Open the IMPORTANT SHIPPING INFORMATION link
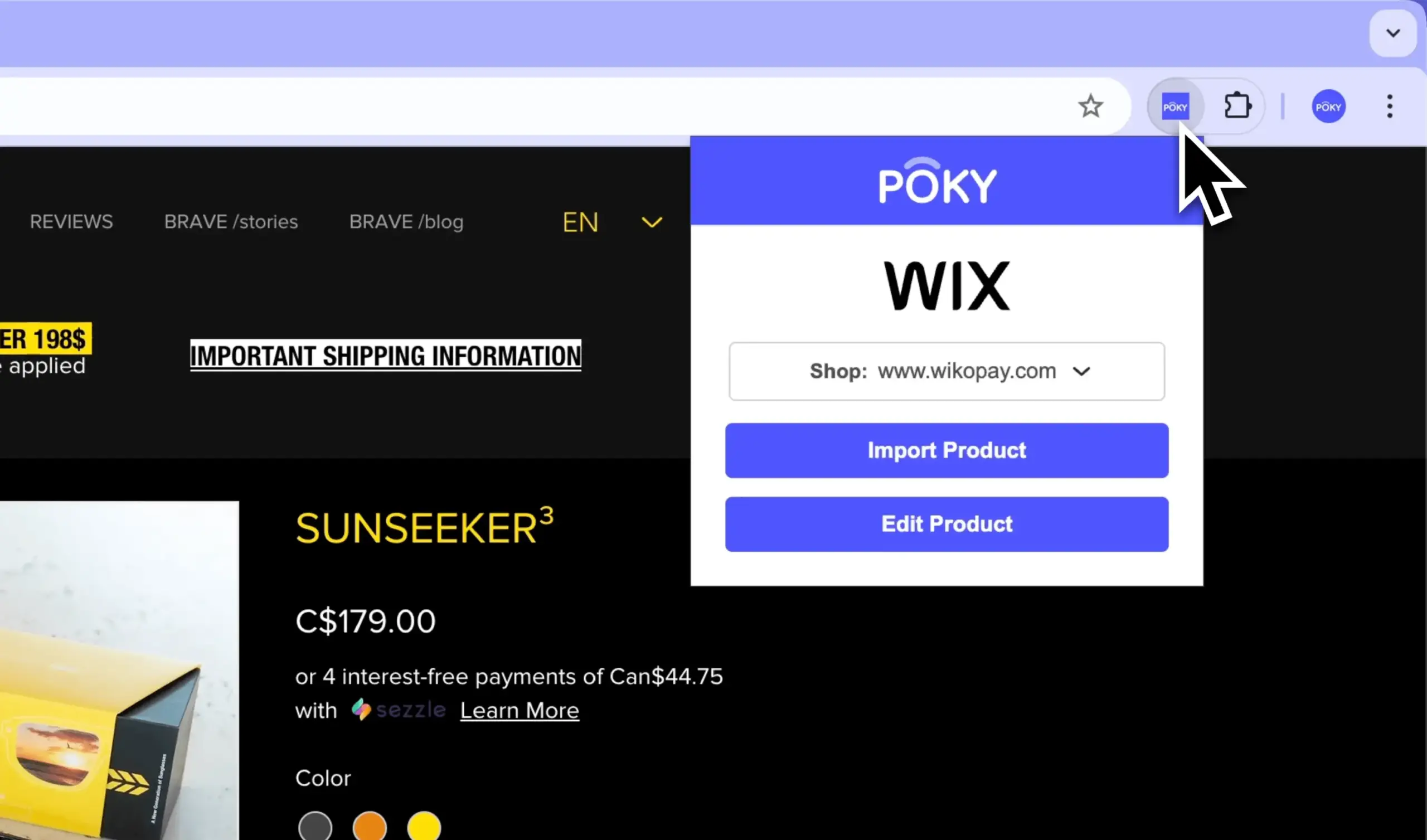The image size is (1427, 840). [385, 356]
